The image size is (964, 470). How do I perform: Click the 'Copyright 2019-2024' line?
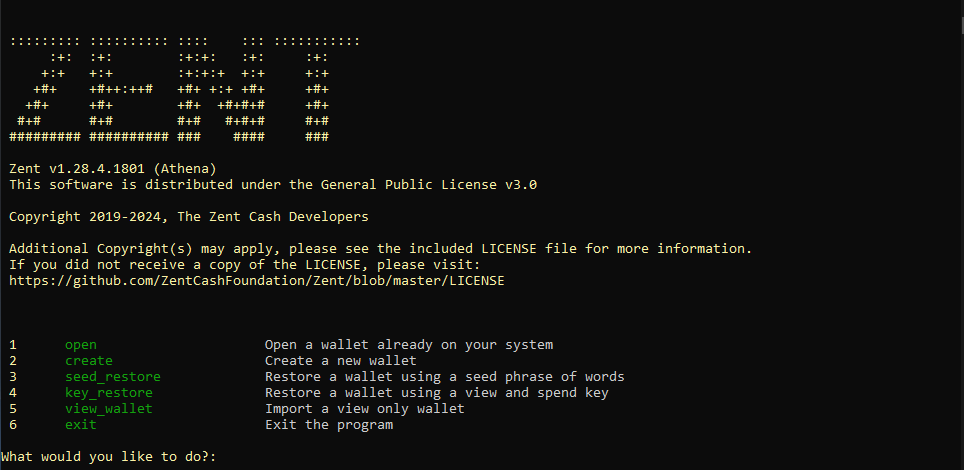[x=189, y=217]
